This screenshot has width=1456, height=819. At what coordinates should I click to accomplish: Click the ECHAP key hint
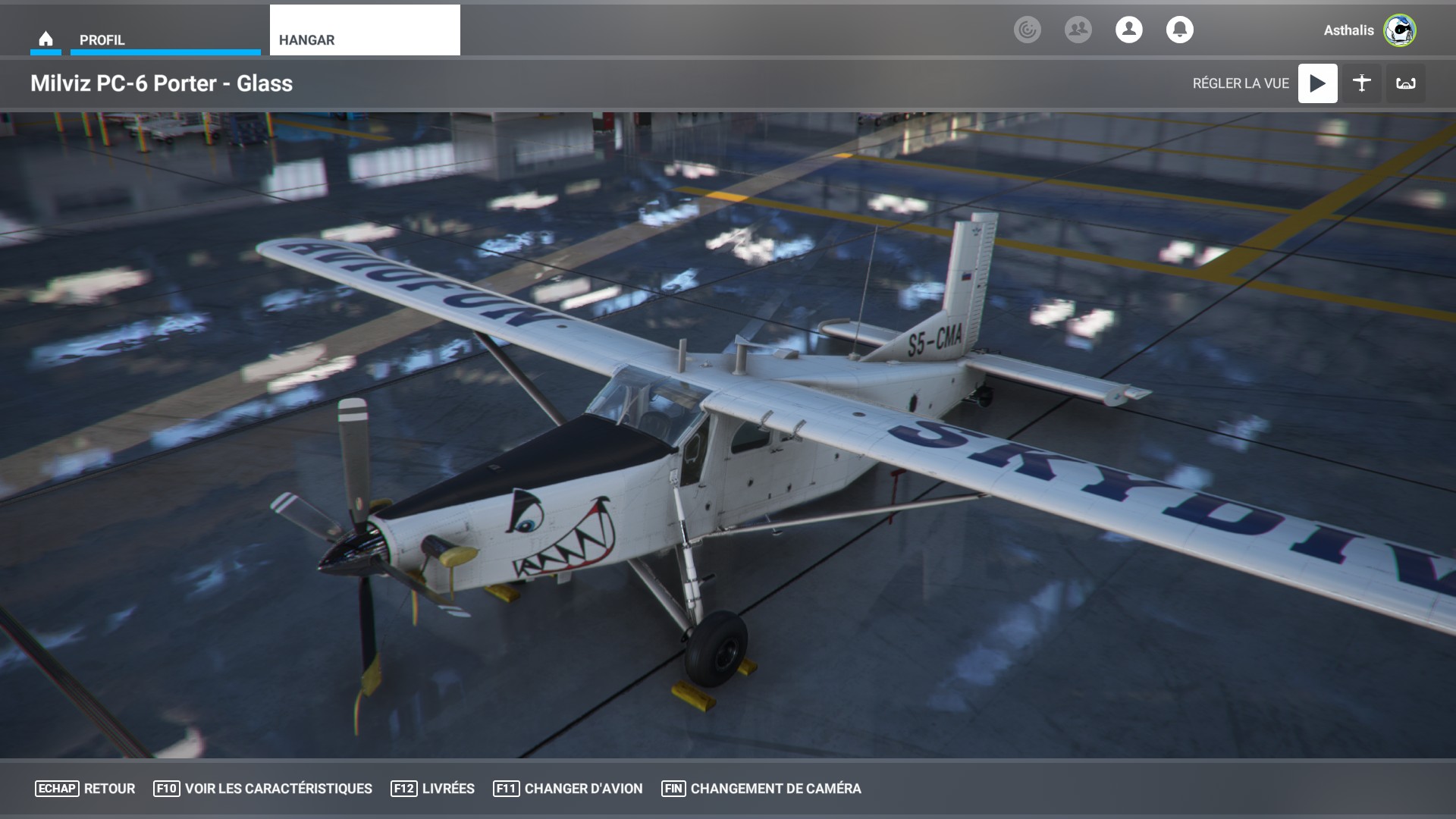[x=56, y=789]
